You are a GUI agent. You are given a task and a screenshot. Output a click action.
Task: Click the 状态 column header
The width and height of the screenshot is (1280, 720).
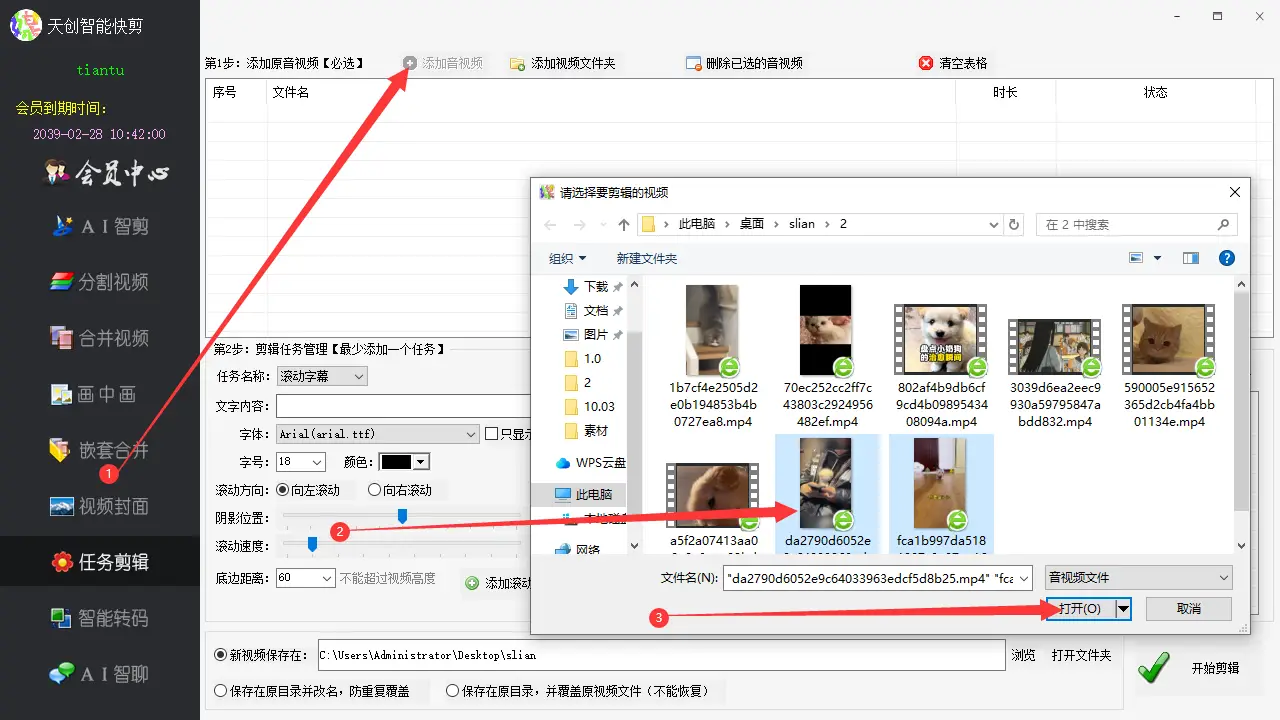click(x=1155, y=92)
